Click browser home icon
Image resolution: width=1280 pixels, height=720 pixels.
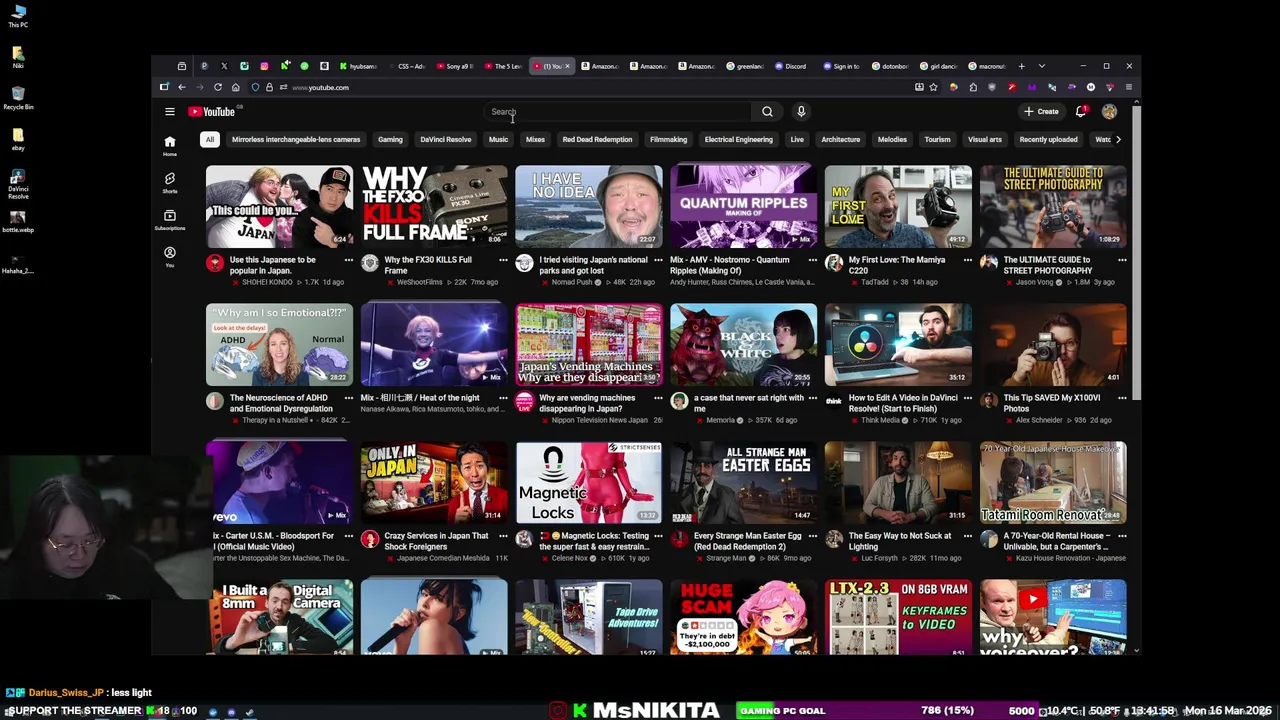coord(235,87)
